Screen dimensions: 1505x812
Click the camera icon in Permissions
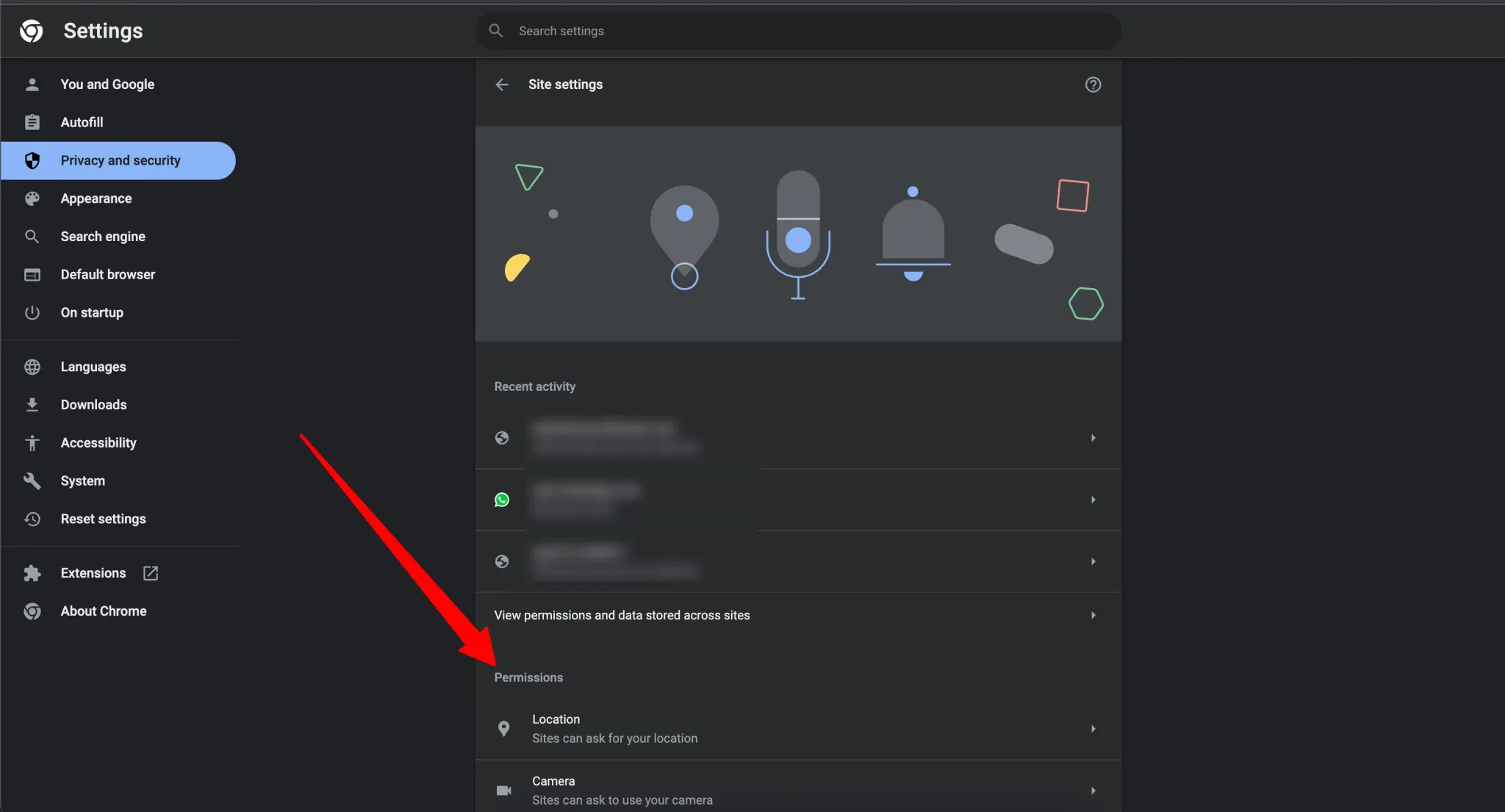click(x=503, y=791)
